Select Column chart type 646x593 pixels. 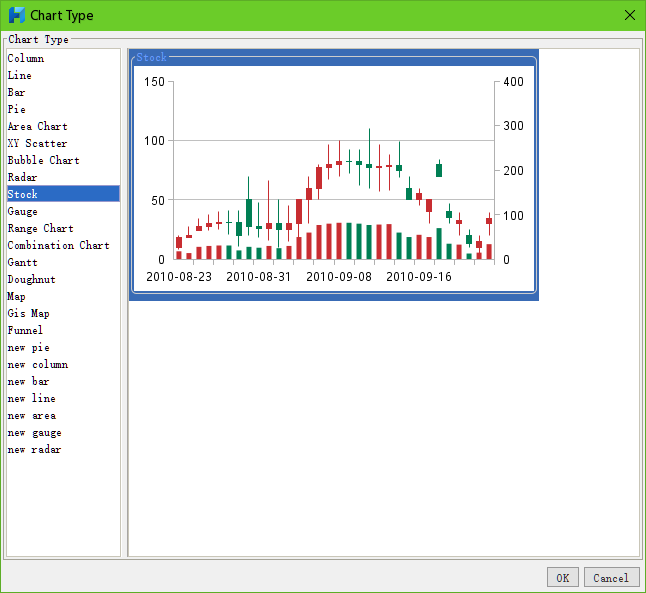coord(63,58)
